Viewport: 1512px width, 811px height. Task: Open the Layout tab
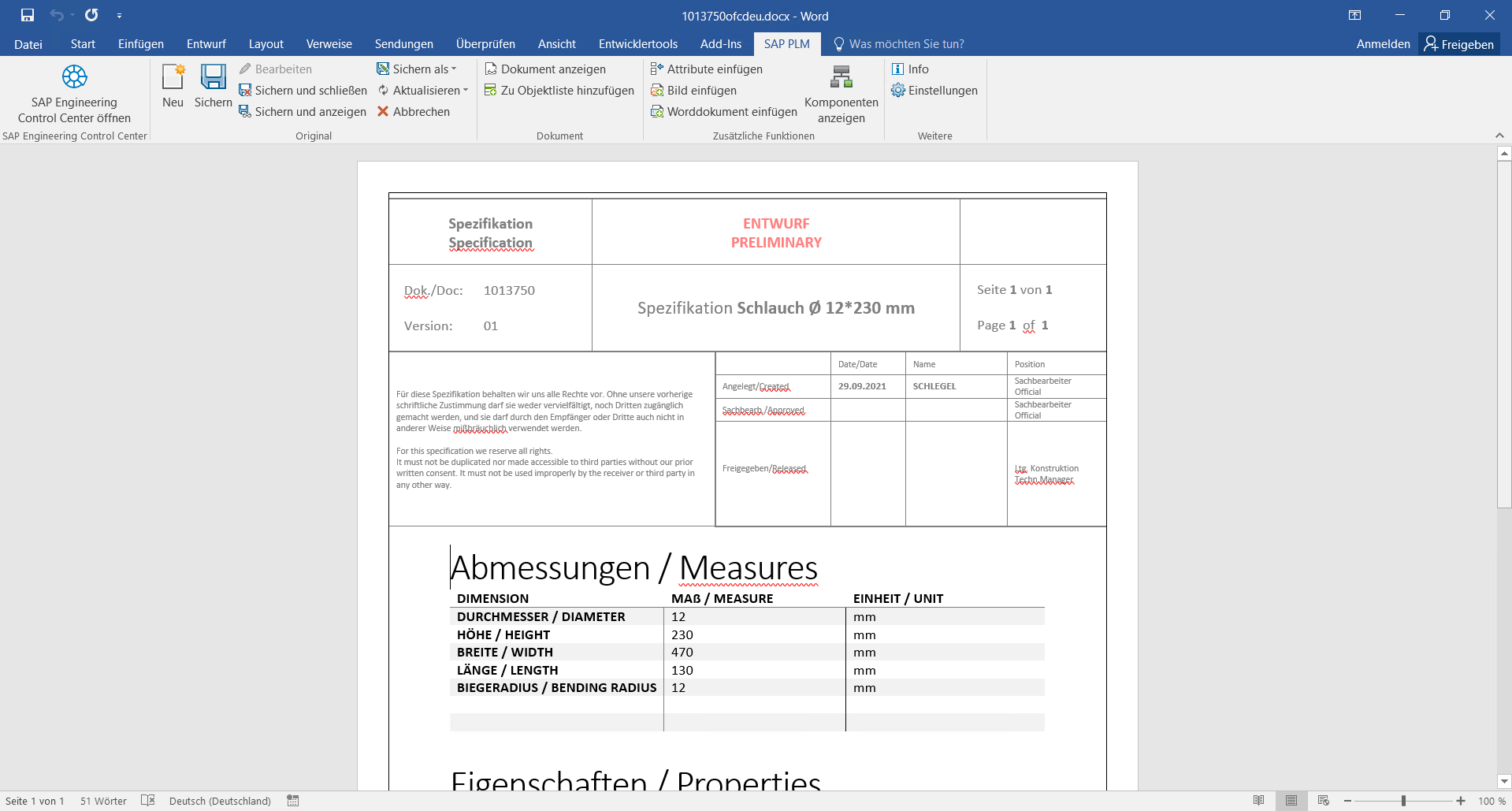pyautogui.click(x=266, y=44)
